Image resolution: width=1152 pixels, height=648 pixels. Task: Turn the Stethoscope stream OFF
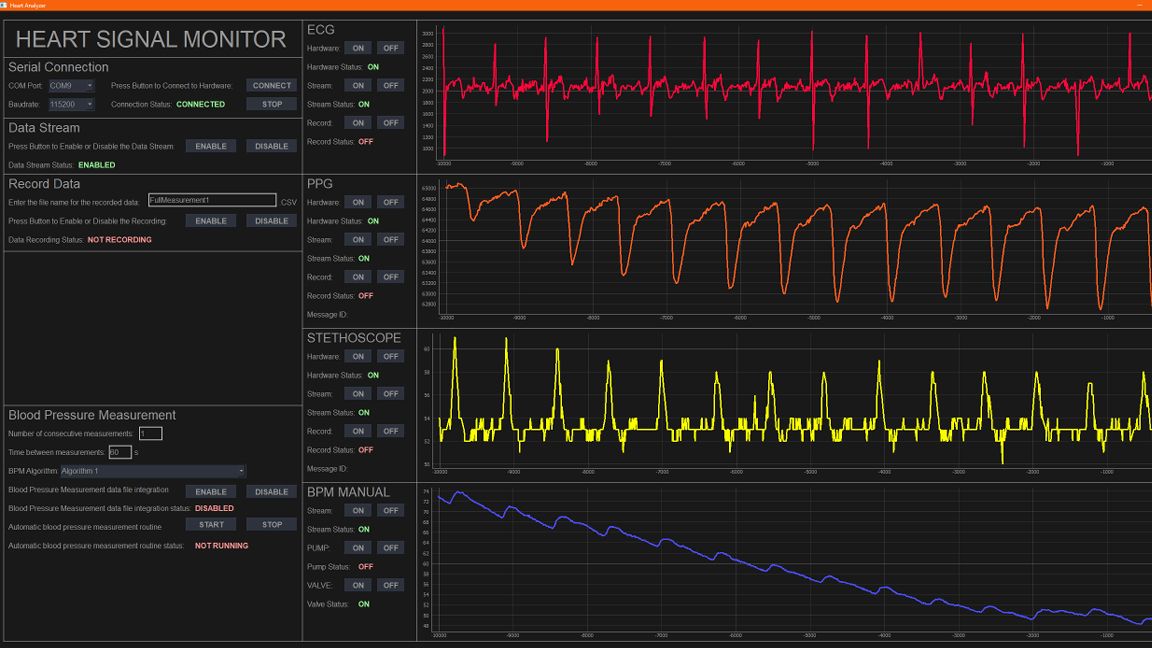point(390,393)
